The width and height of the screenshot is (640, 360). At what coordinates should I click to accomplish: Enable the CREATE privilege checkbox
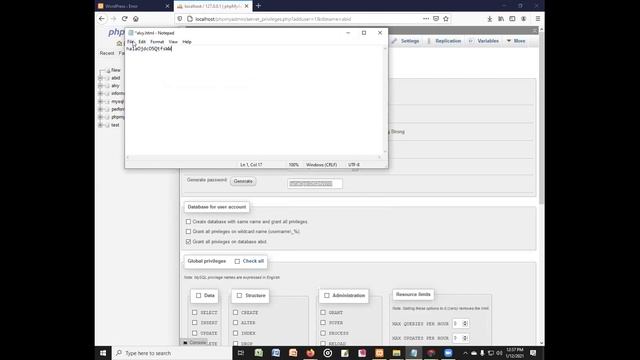(236, 312)
